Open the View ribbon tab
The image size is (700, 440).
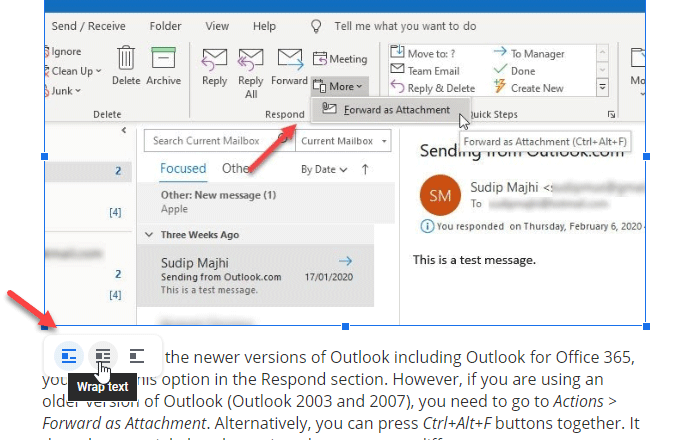point(217,26)
